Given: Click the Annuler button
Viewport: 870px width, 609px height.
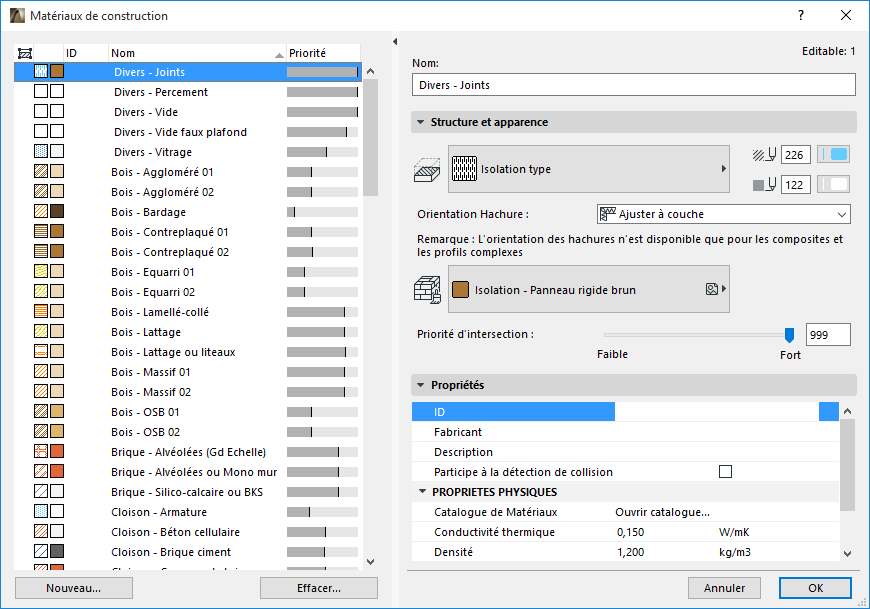Looking at the screenshot, I should pos(725,588).
